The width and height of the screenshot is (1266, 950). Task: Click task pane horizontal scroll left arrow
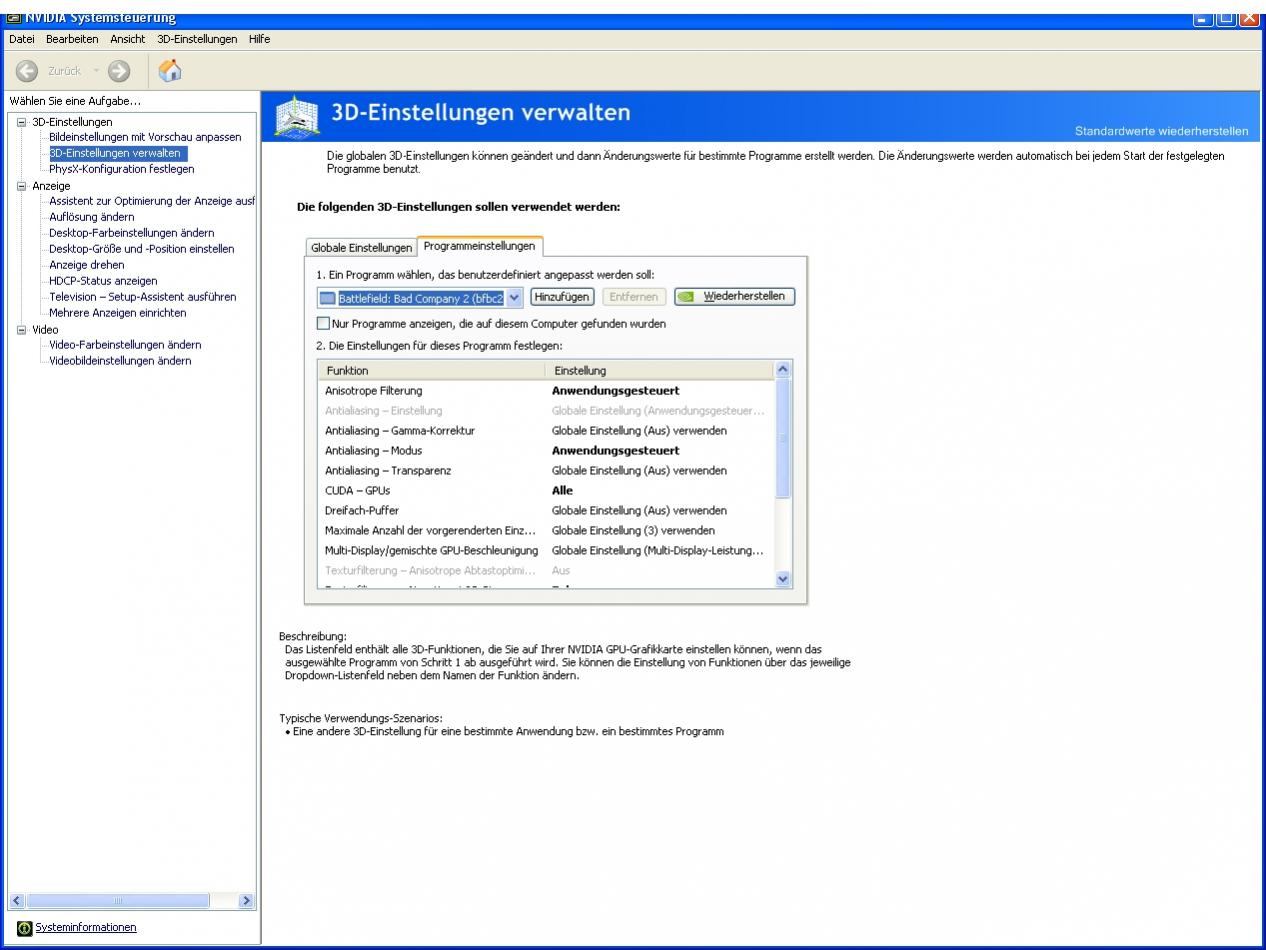pos(16,901)
